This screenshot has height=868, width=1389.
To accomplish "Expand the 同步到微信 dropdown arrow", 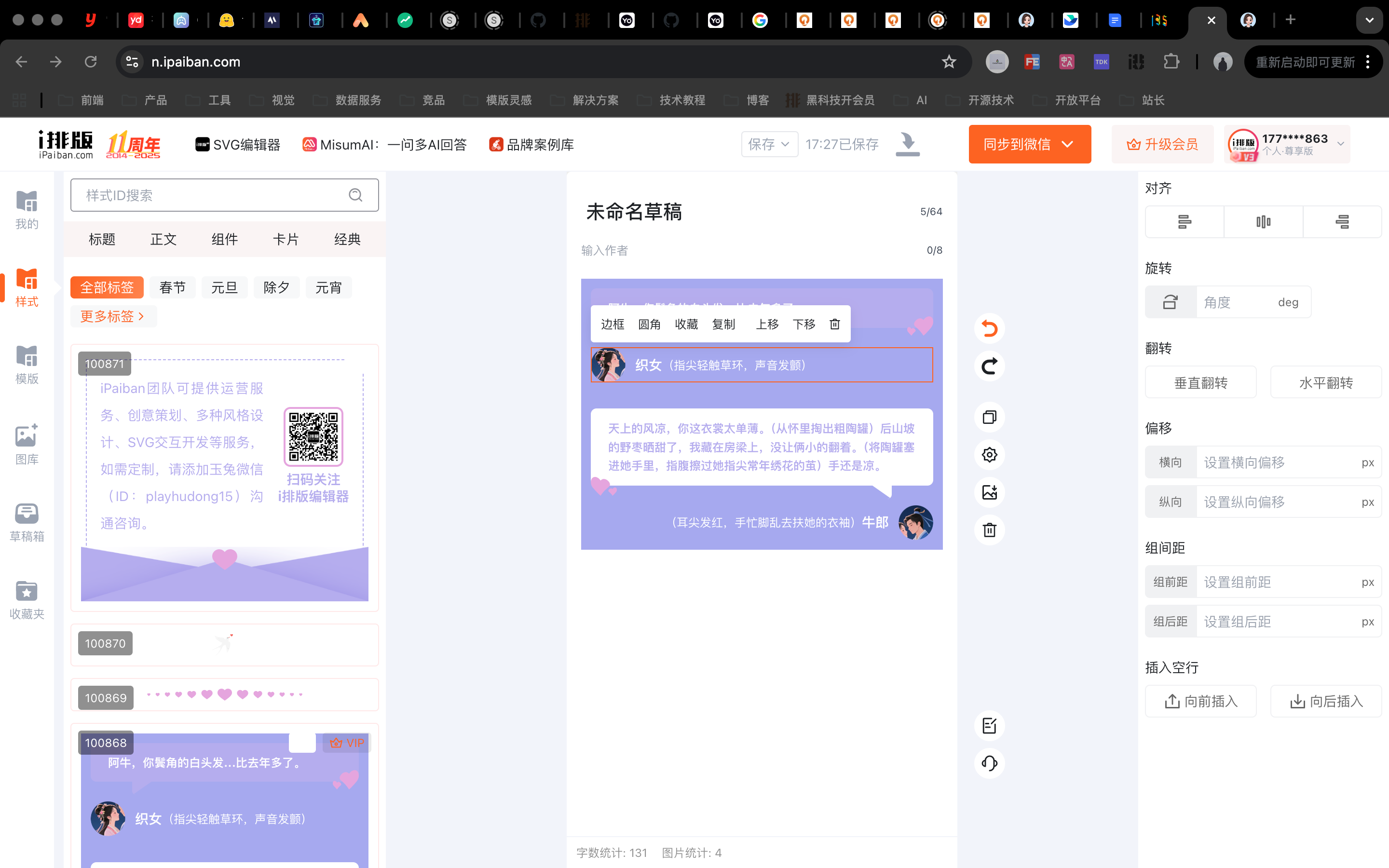I will pyautogui.click(x=1068, y=144).
